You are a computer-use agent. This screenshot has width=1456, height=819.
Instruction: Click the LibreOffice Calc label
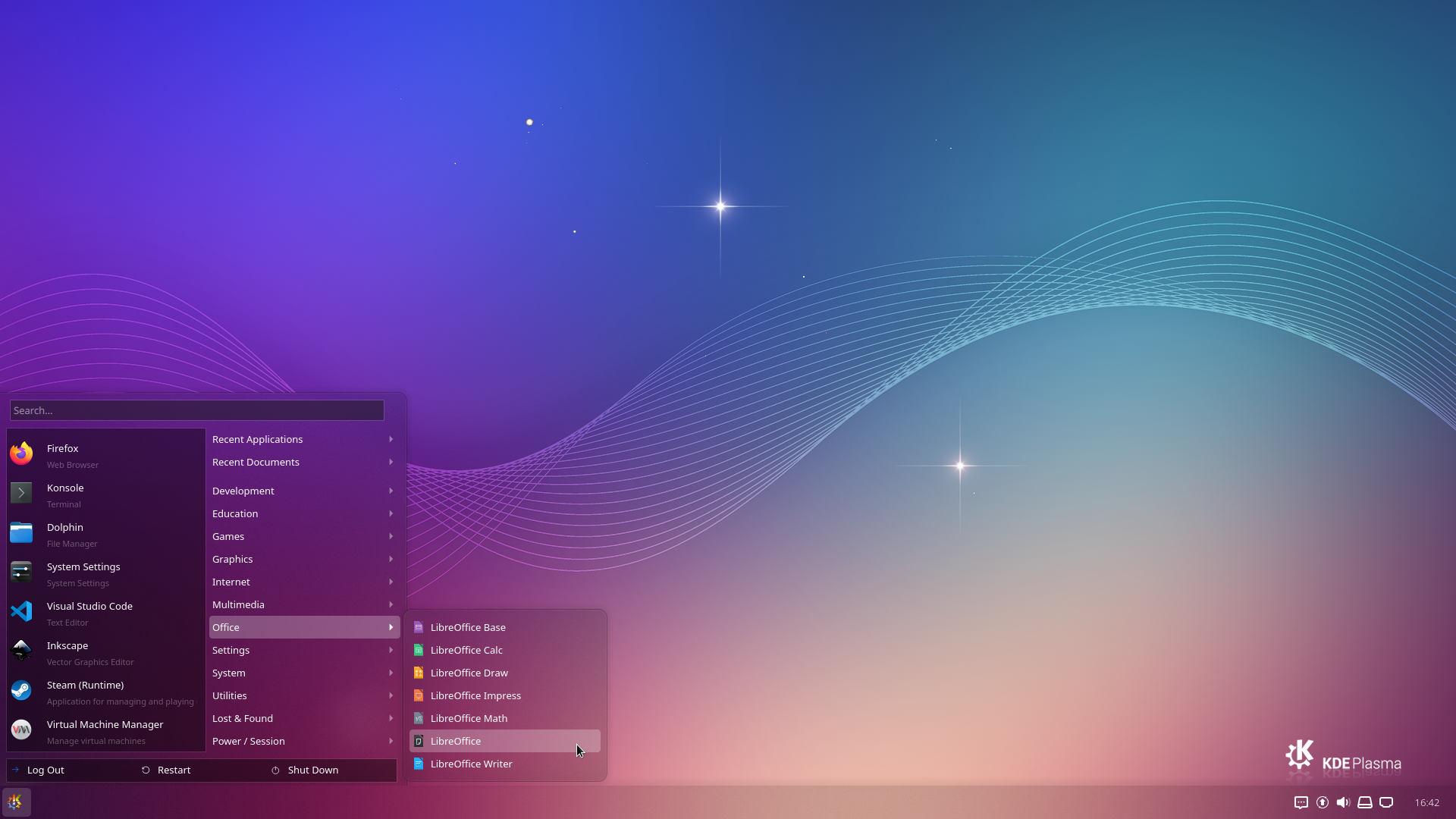coord(466,650)
